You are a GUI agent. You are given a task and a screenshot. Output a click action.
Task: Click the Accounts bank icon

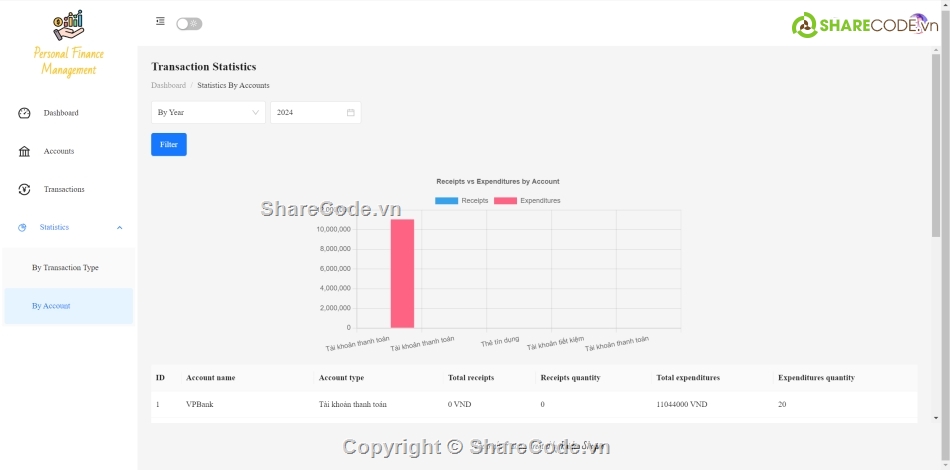click(24, 151)
